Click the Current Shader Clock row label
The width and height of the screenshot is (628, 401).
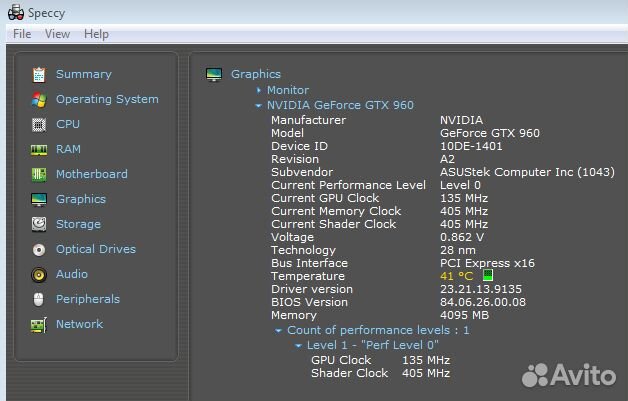(x=334, y=224)
